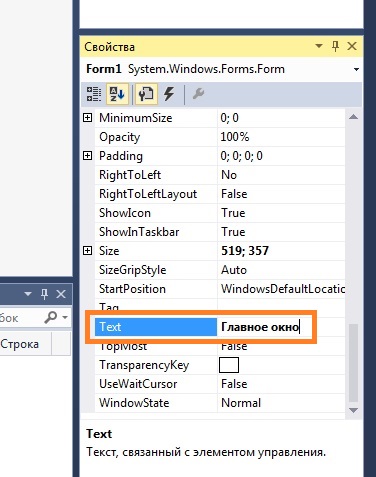Click the properties scroll down arrow
The image size is (376, 477).
353,410
